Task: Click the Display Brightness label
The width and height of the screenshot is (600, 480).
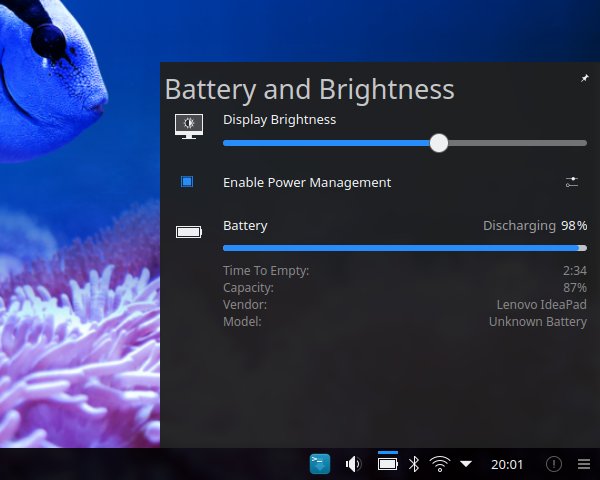Action: click(x=279, y=120)
